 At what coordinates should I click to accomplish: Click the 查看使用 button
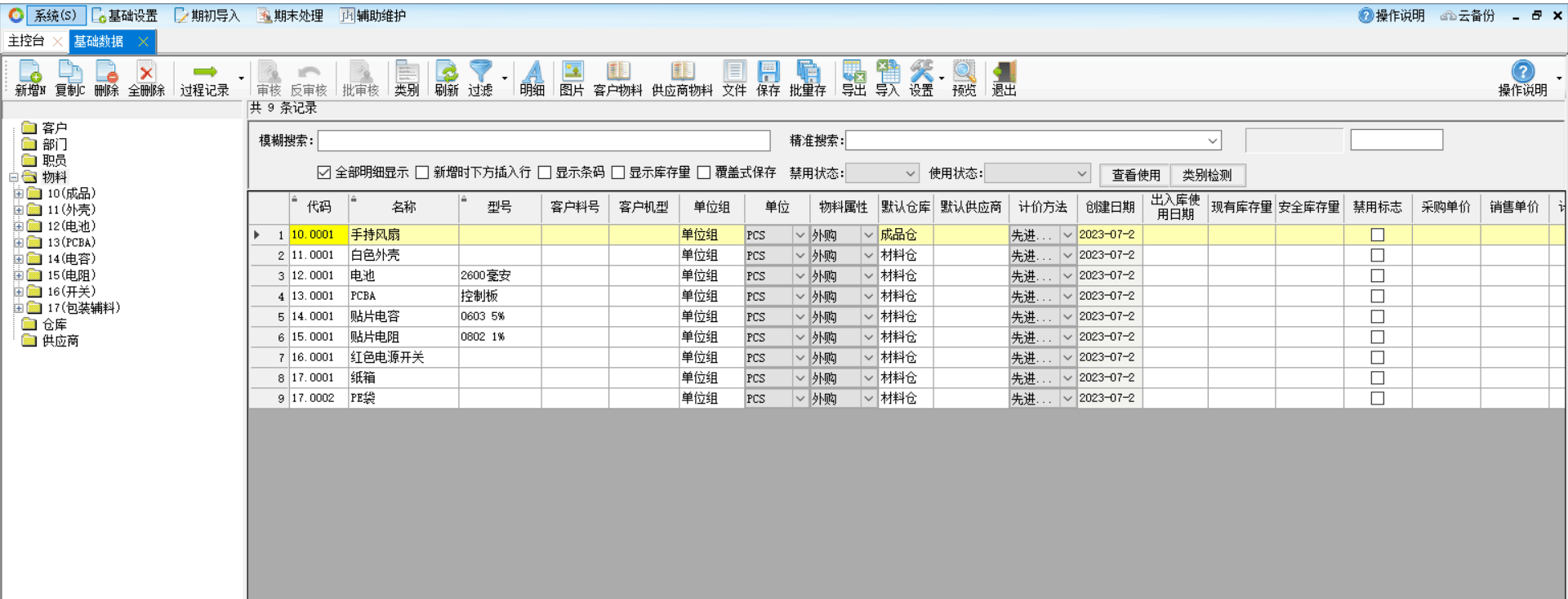1135,175
